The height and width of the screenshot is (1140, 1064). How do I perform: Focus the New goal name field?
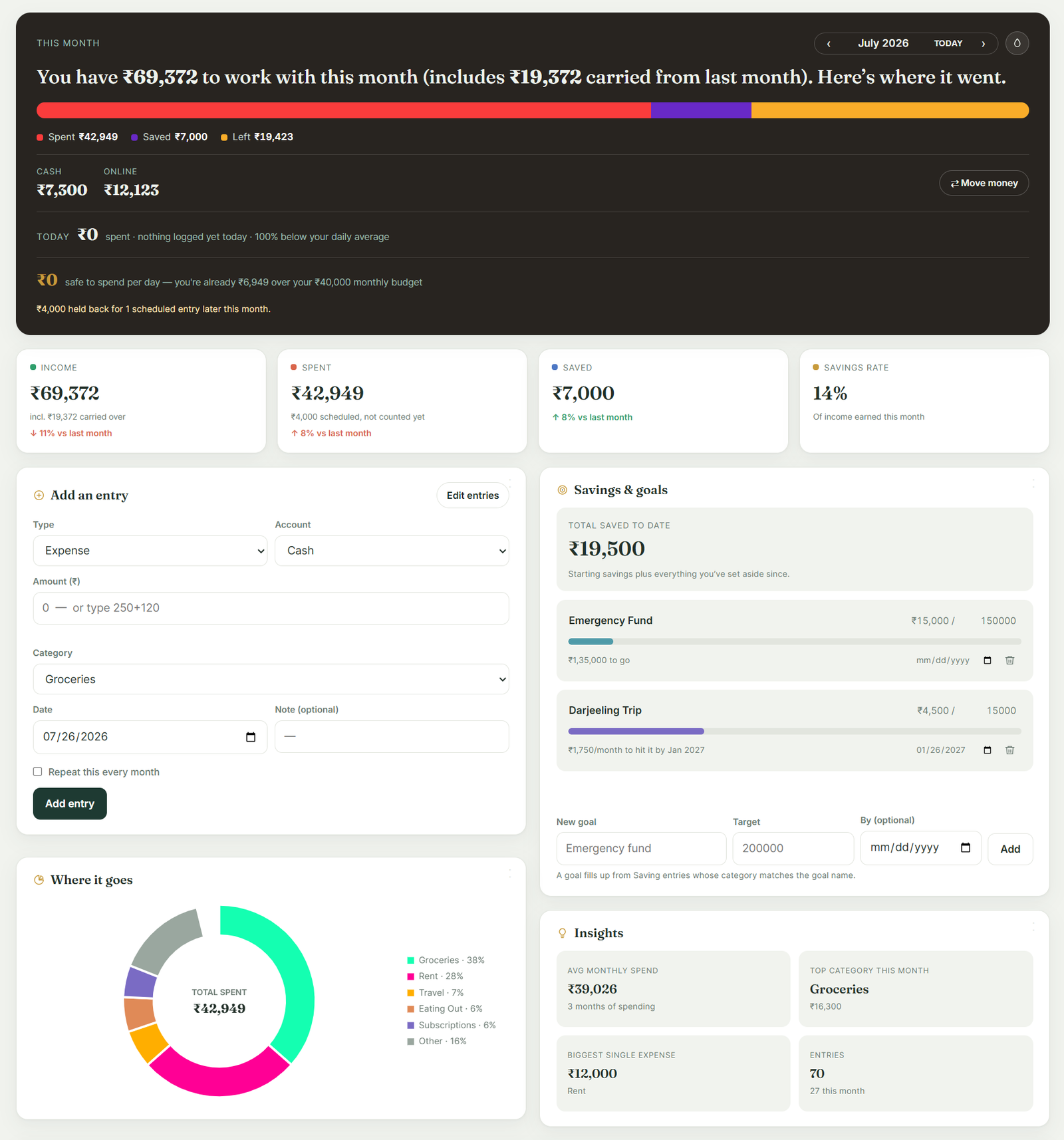click(641, 848)
